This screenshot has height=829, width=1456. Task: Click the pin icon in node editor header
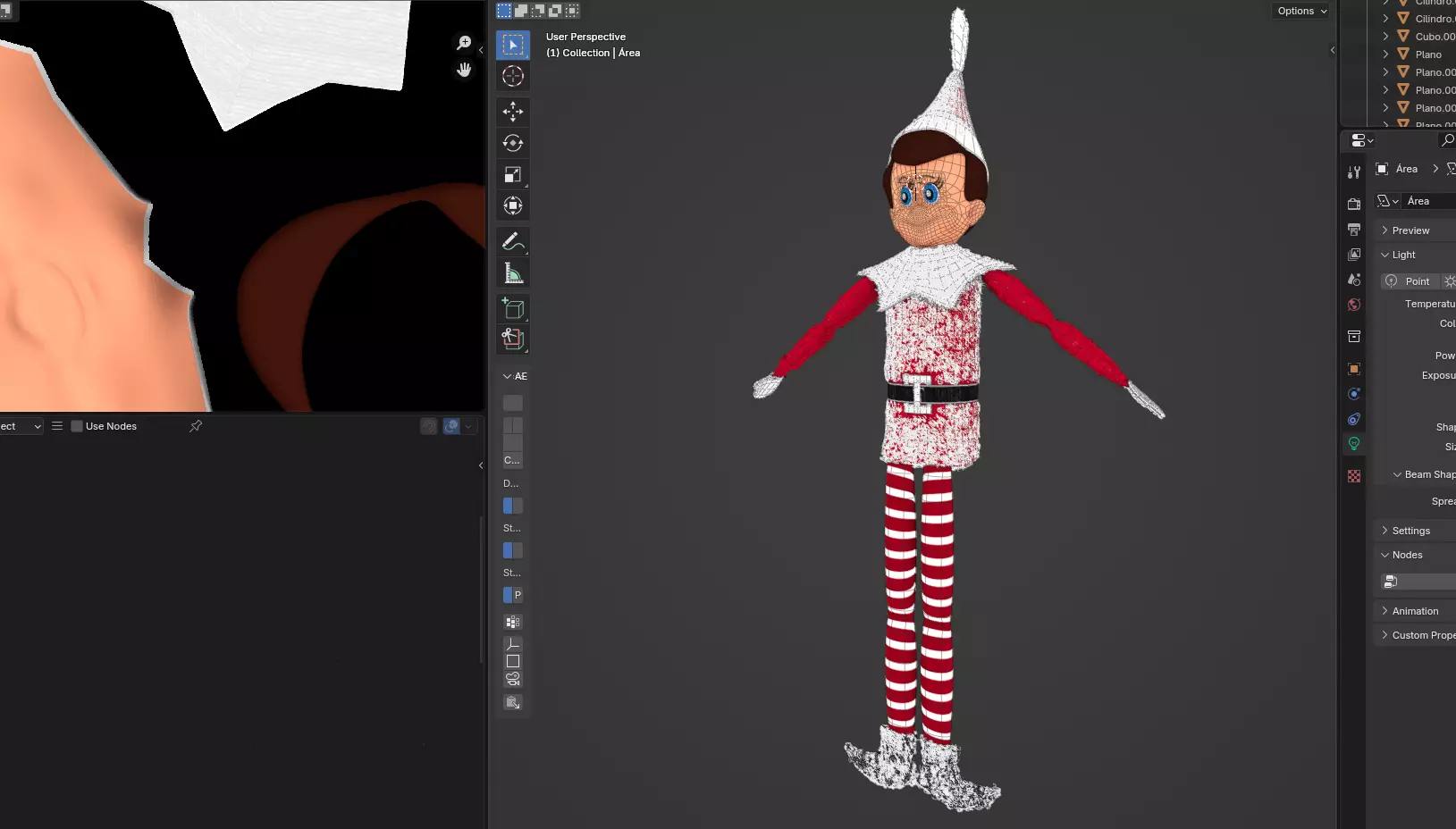click(196, 426)
